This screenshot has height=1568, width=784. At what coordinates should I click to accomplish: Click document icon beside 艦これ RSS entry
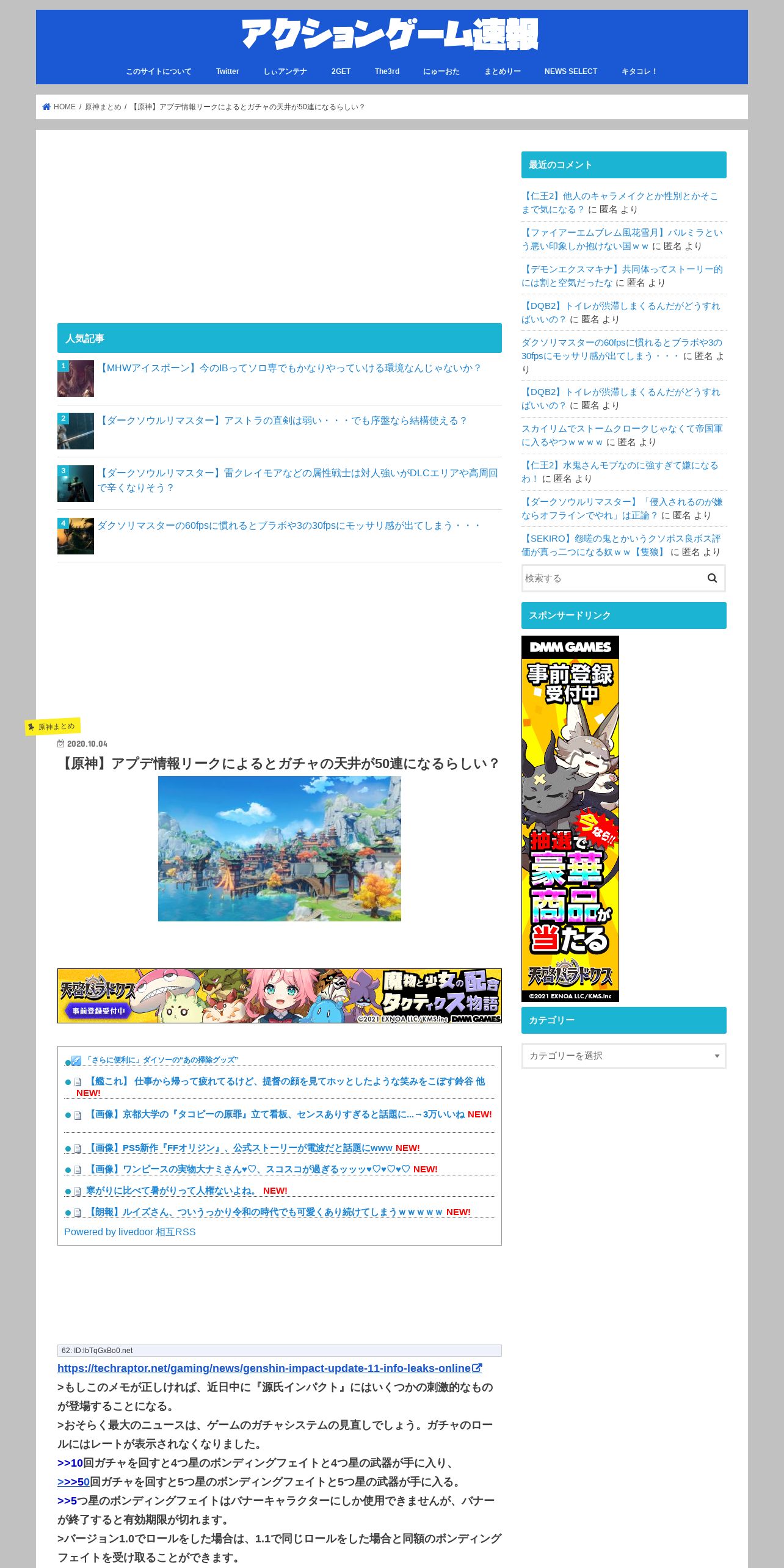click(78, 1082)
